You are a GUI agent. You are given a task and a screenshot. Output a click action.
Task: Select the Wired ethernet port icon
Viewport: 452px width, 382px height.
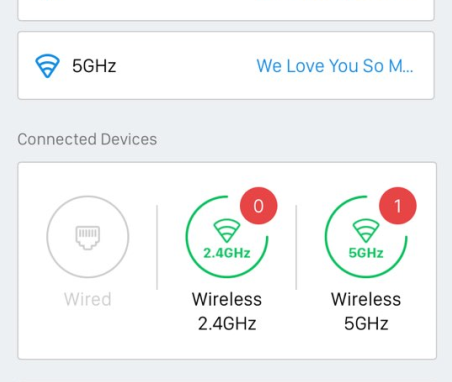88,237
